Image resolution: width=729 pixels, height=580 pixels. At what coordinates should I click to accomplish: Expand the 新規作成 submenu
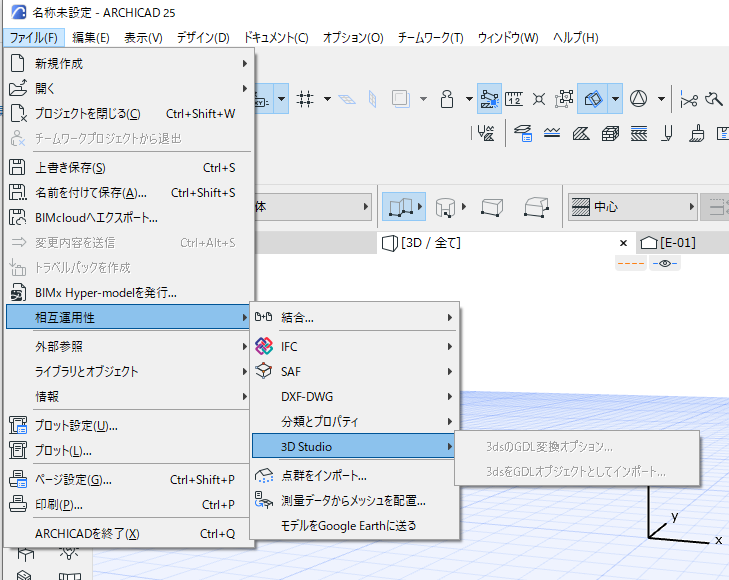click(129, 63)
